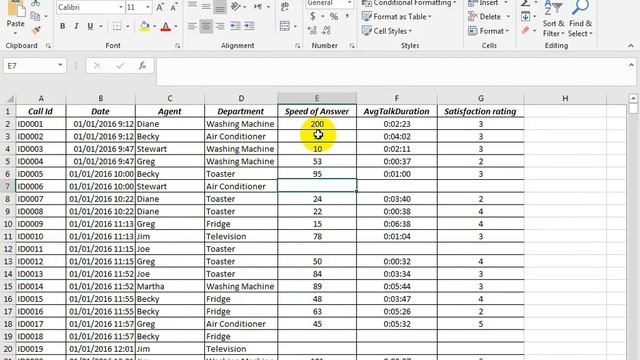Open Alignment settings dialog launcher

[298, 46]
